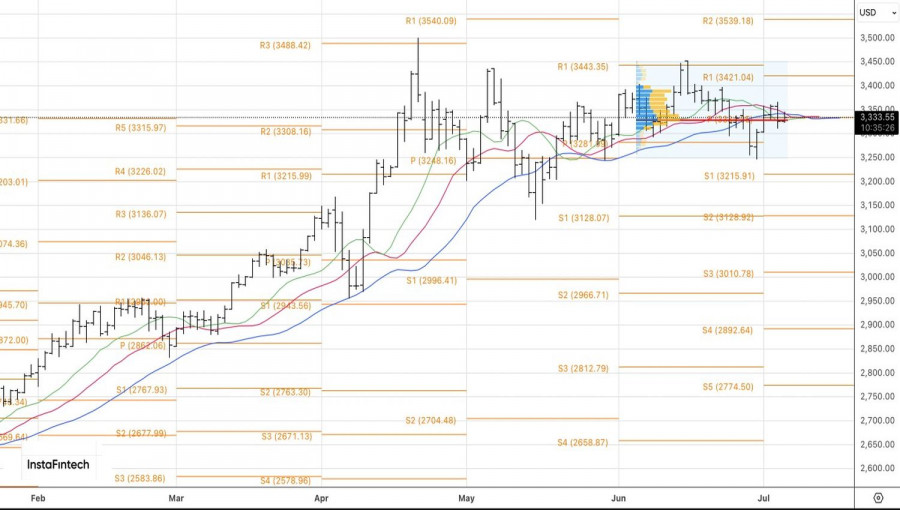
Task: Open the USD currency dropdown
Action: tap(877, 12)
